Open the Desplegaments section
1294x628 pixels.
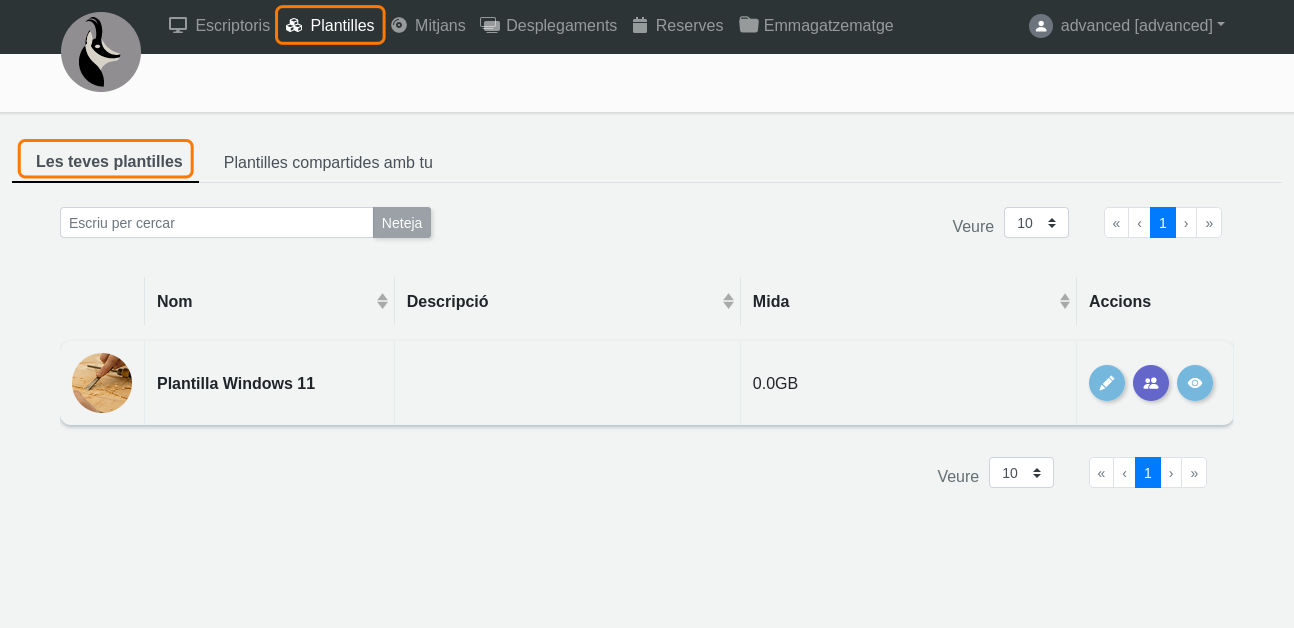click(x=548, y=25)
